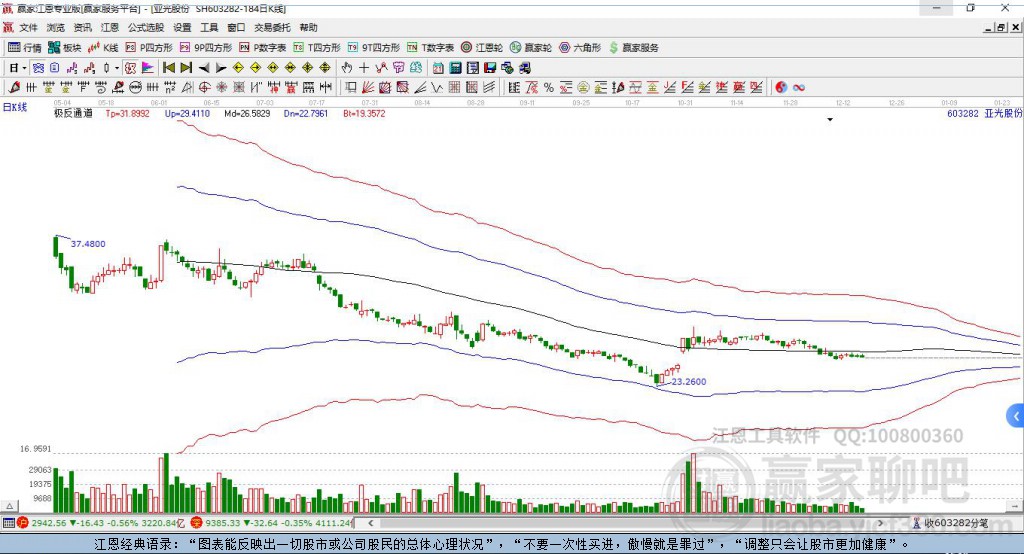
Task: Open the calculator icon in toolbar
Action: pyautogui.click(x=455, y=68)
